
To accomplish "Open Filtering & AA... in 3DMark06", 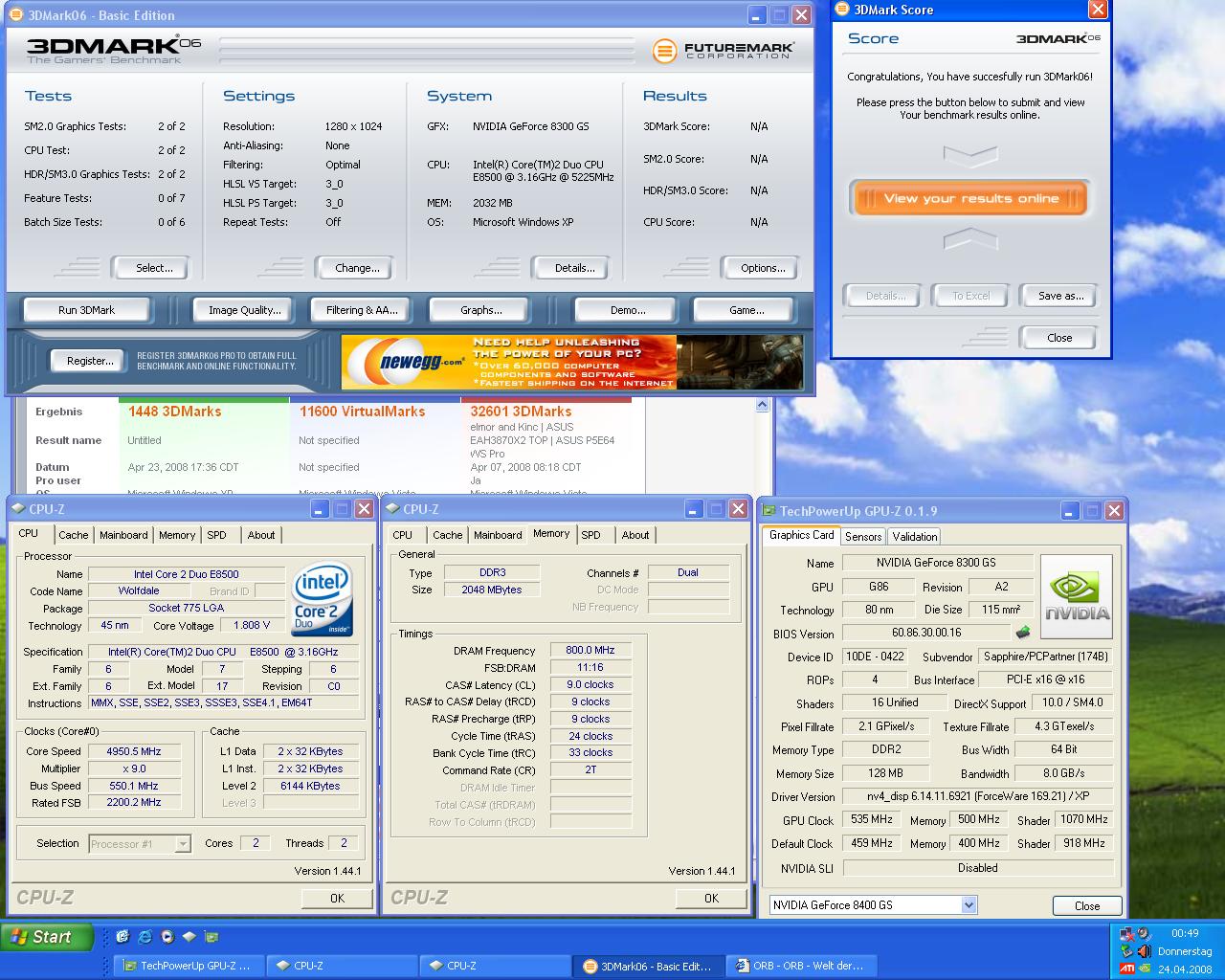I will coord(361,310).
